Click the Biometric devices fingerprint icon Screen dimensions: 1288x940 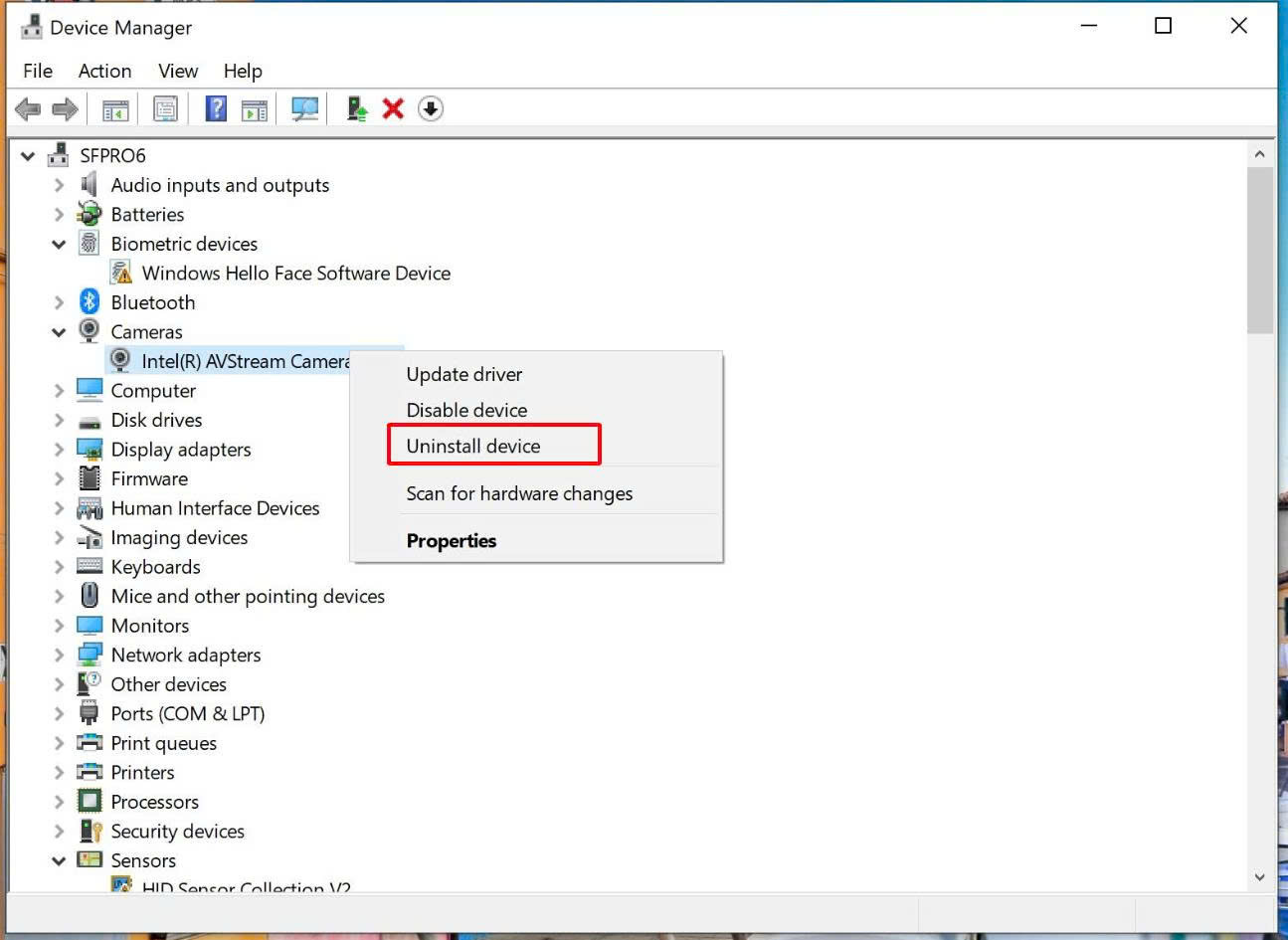point(90,243)
